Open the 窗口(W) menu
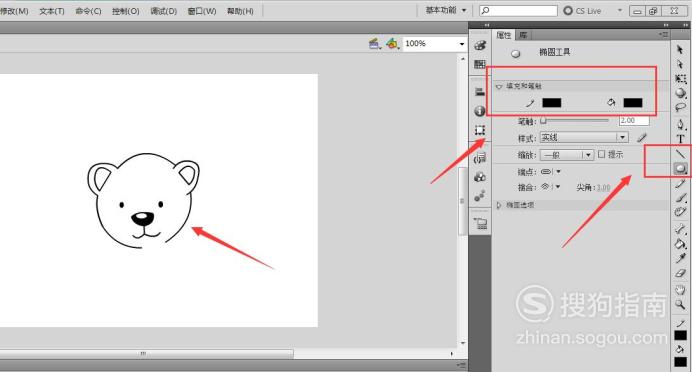This screenshot has height=372, width=692. click(202, 11)
